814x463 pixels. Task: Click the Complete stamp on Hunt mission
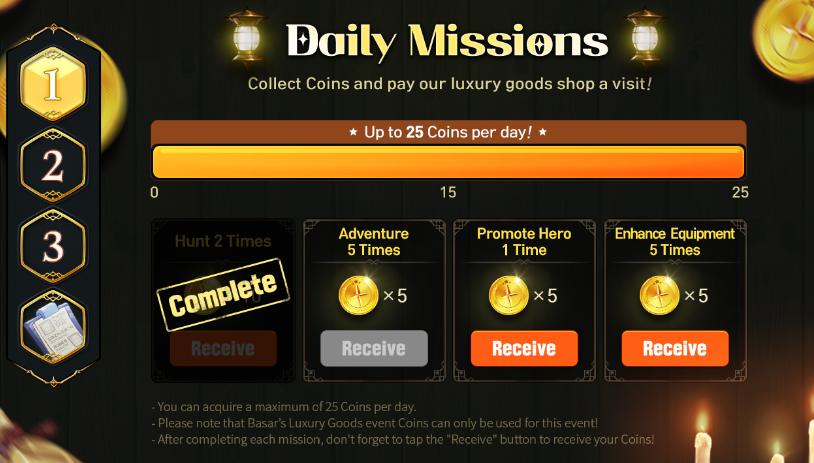[223, 294]
